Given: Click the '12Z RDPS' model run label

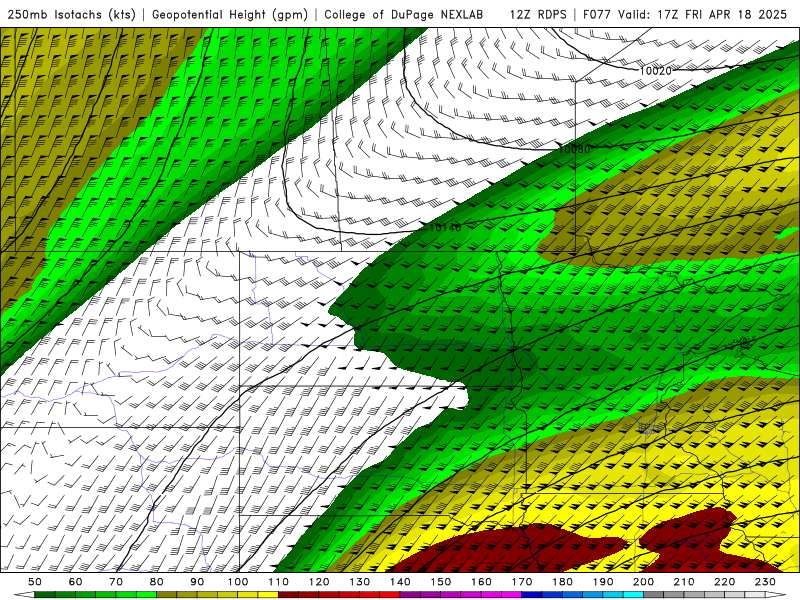Looking at the screenshot, I should tap(538, 14).
